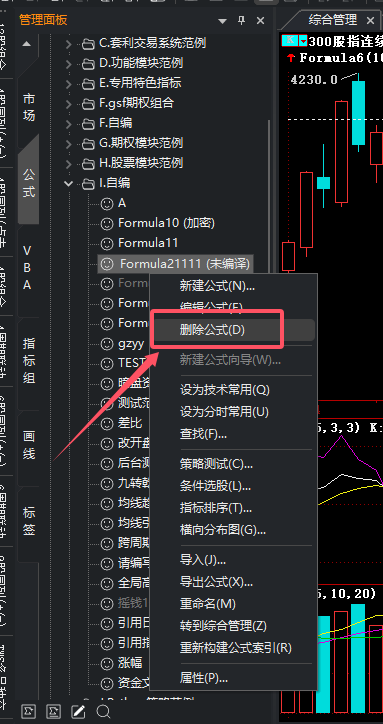Viewport: 383px width, 724px height.
Task: Switch to the 标签 side tab
Action: 29,521
